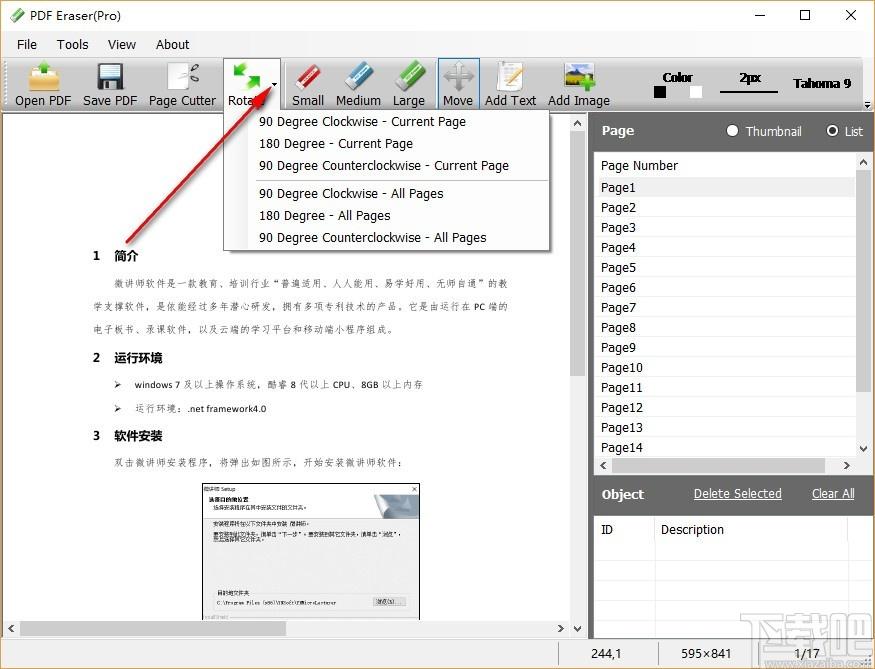Click document view scroll up arrow
The width and height of the screenshot is (875, 669).
578,123
